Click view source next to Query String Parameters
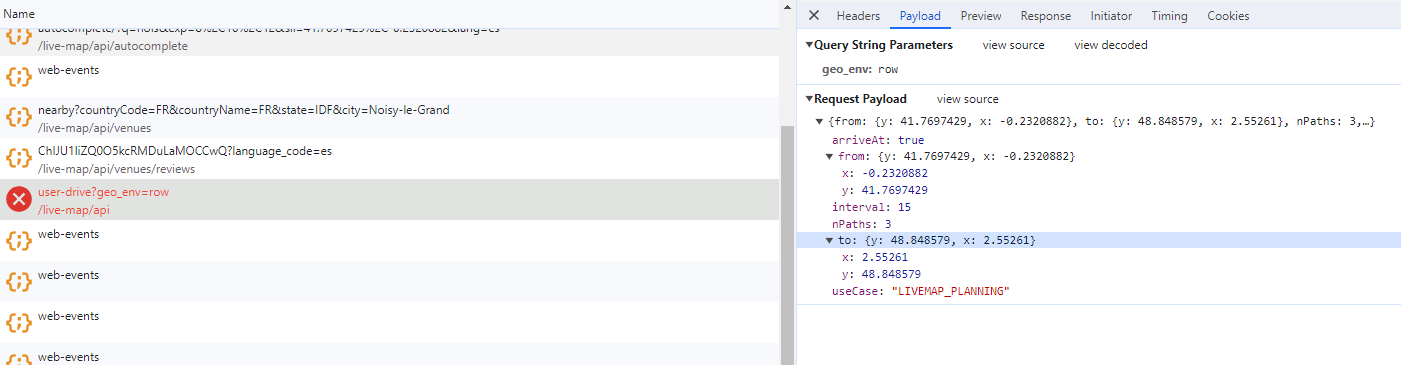 tap(1013, 45)
